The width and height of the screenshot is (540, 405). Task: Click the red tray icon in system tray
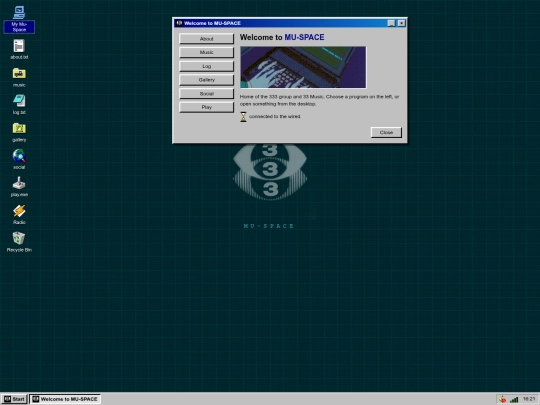(502, 399)
